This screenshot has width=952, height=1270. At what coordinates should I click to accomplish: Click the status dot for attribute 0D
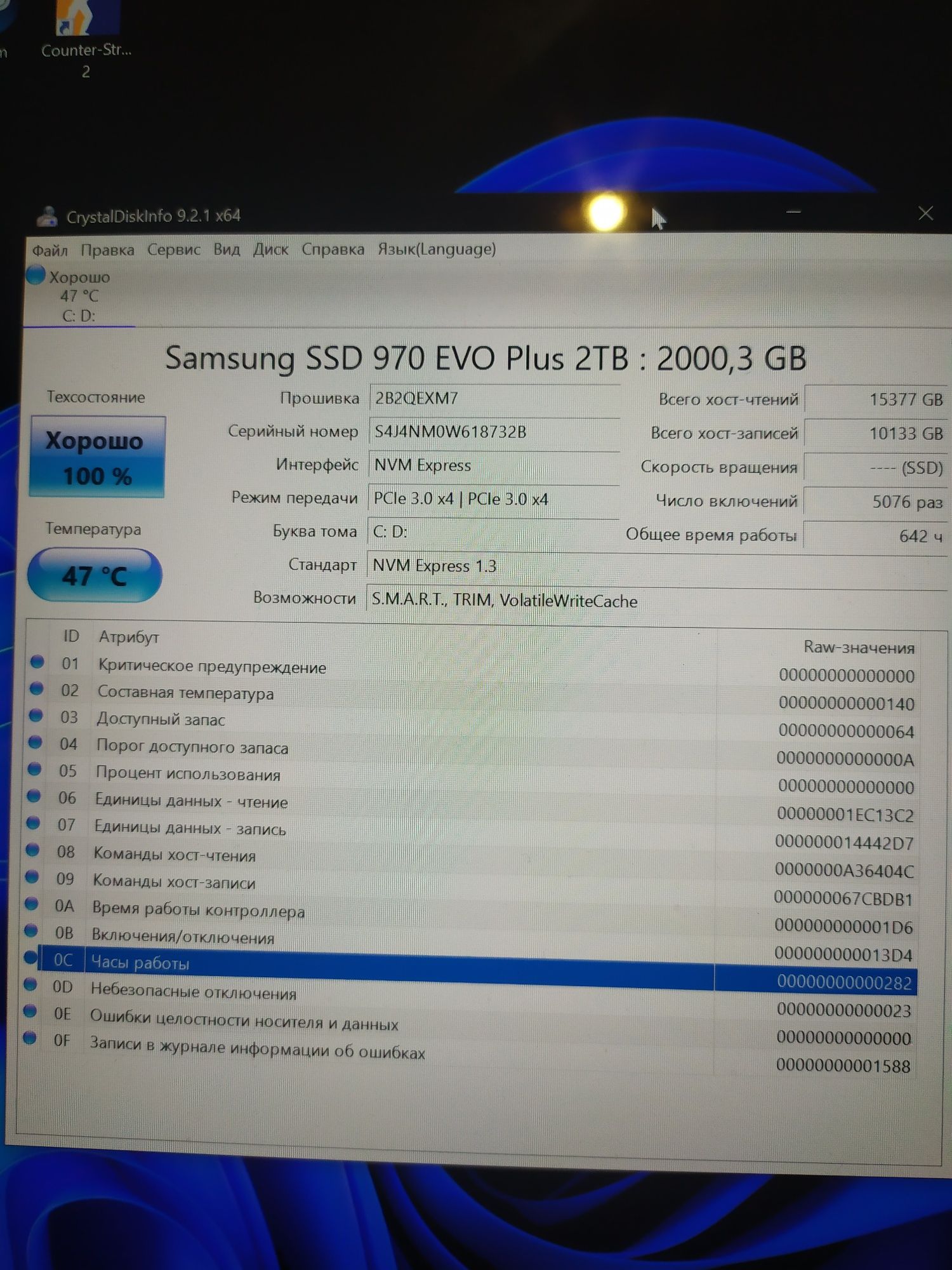point(30,984)
